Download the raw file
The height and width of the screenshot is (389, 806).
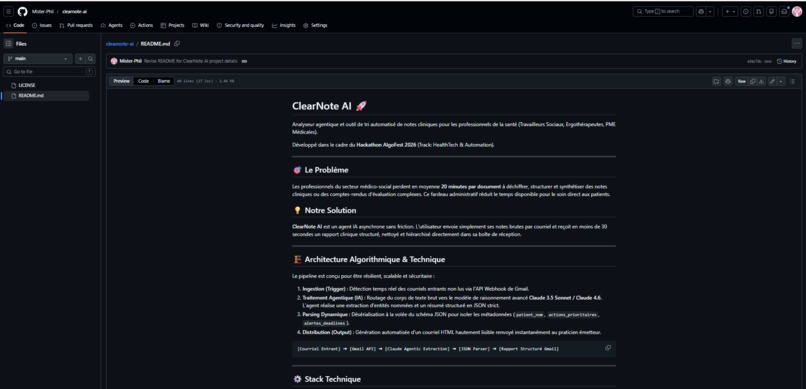click(x=761, y=81)
